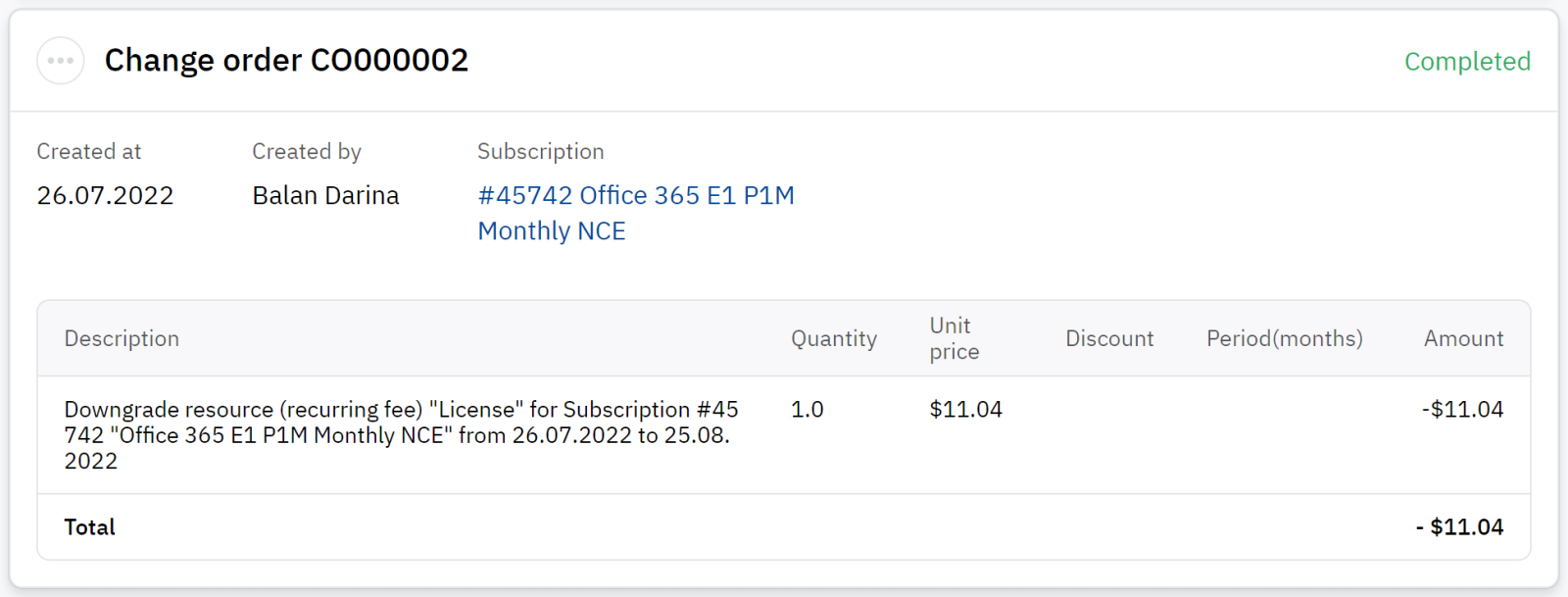
Task: Click the creation date 26.07.2022
Action: [105, 196]
